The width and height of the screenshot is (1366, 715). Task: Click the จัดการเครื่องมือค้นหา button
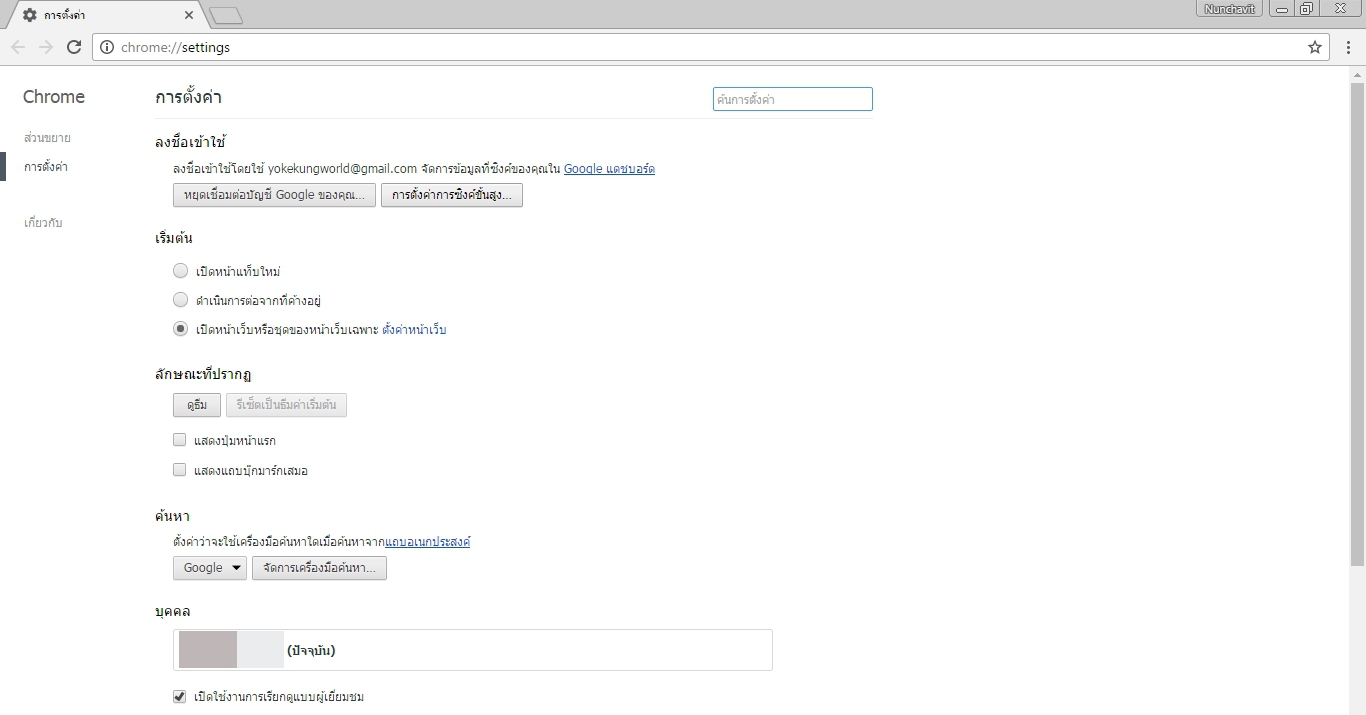click(x=319, y=568)
